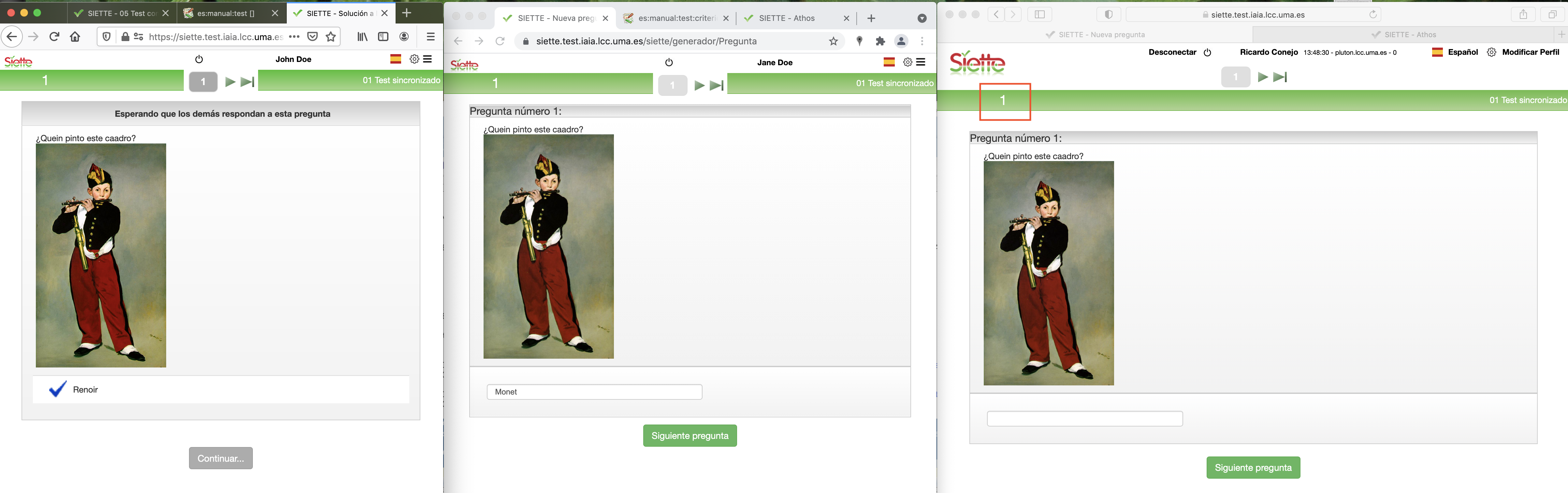Image resolution: width=1568 pixels, height=493 pixels.
Task: Click Safari share icon
Action: (1524, 15)
